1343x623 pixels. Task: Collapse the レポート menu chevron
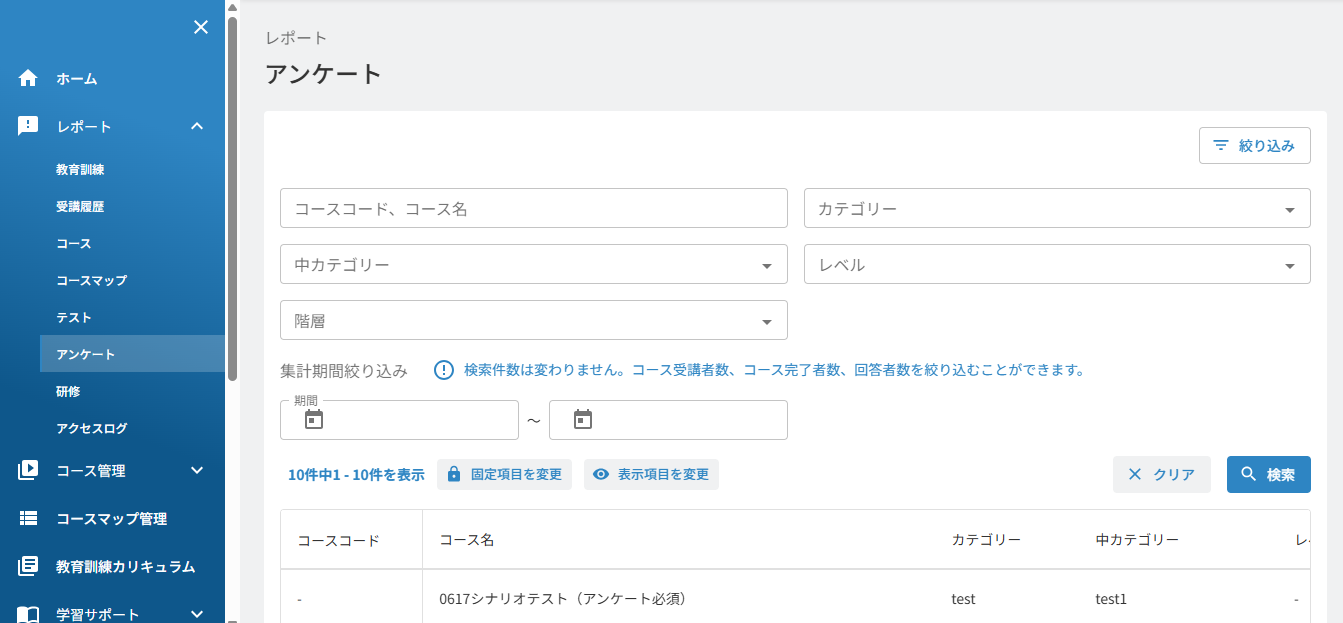pos(197,126)
